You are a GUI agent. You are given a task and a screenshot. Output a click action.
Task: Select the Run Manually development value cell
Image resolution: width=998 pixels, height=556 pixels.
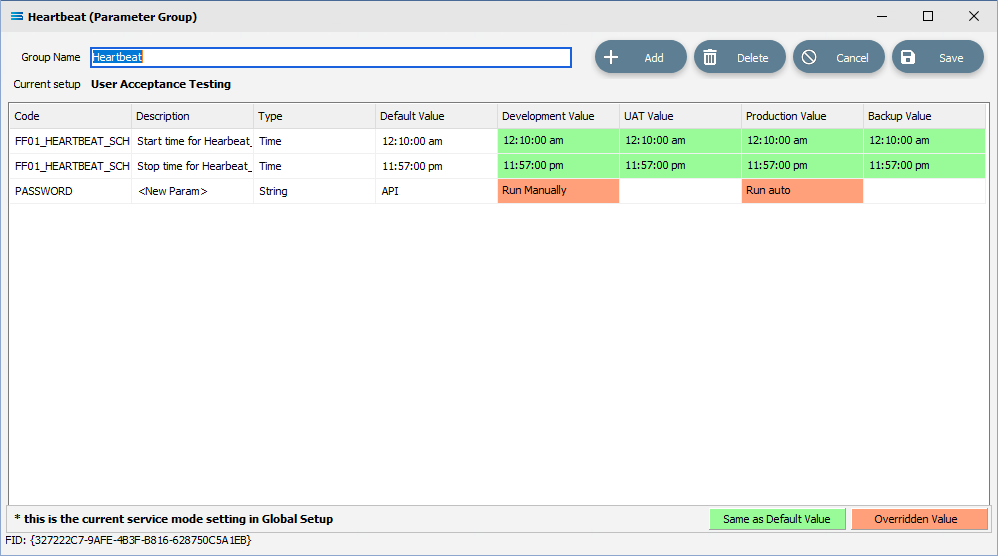pos(558,191)
